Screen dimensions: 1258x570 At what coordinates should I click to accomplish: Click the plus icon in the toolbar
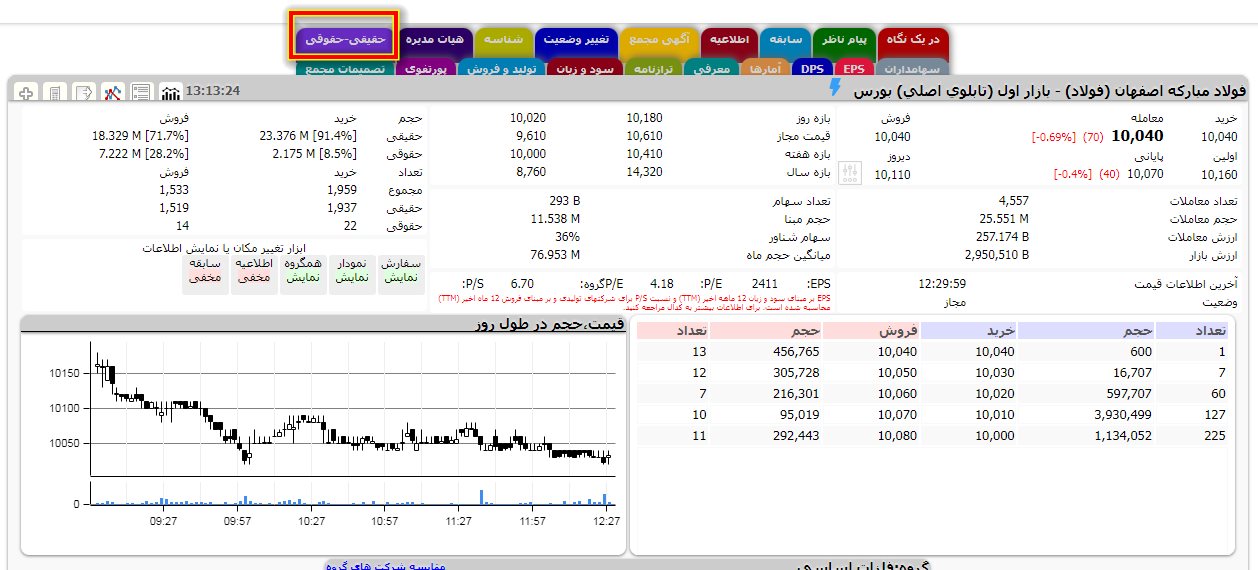[27, 92]
